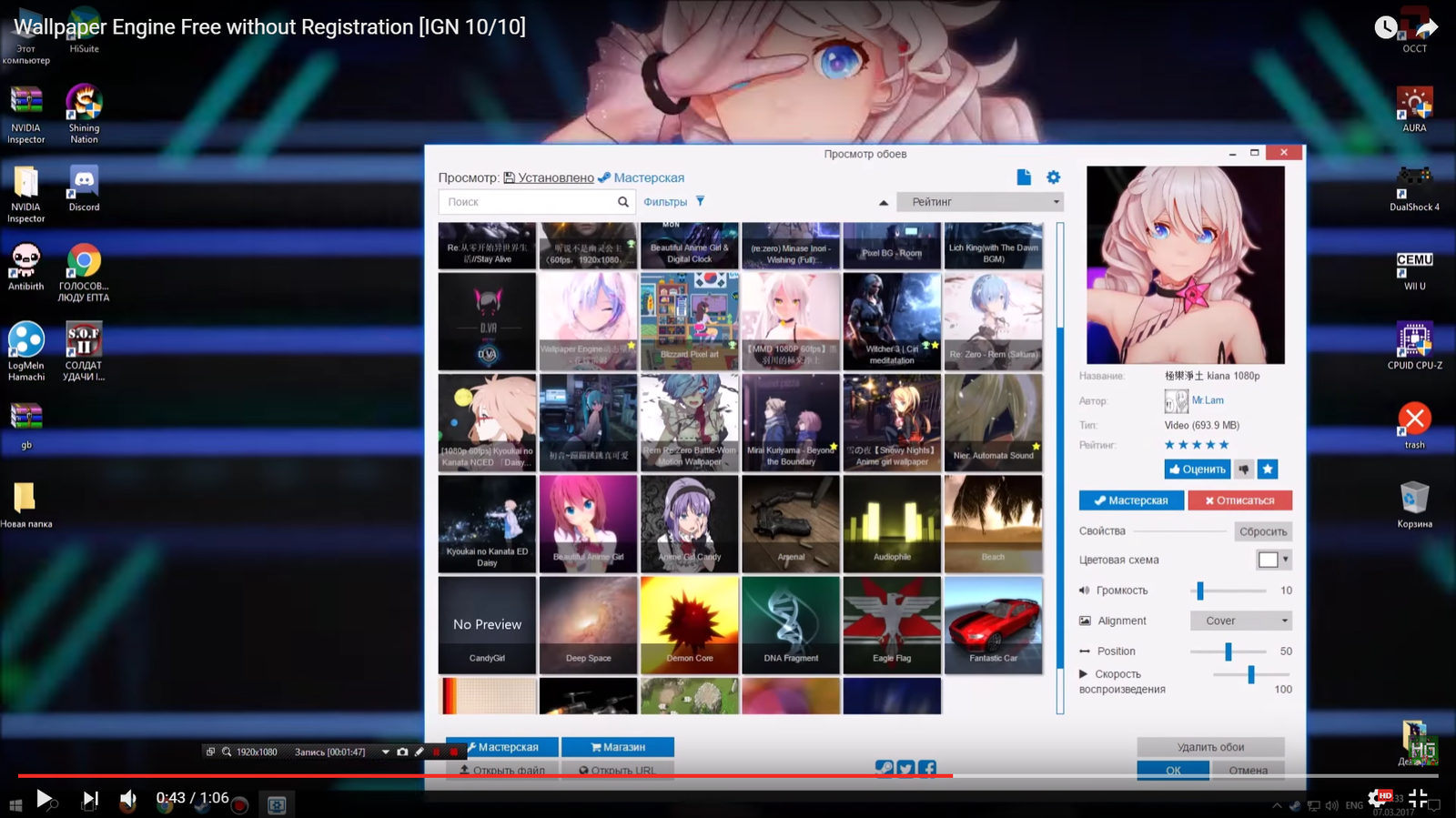Image resolution: width=1456 pixels, height=818 pixels.
Task: Open the AURA desktop icon
Action: coord(1414,109)
